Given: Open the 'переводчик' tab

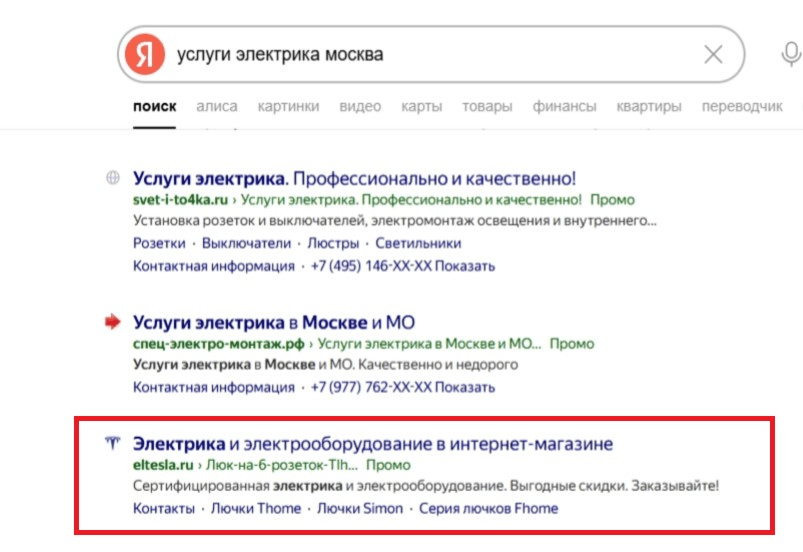Looking at the screenshot, I should point(742,107).
